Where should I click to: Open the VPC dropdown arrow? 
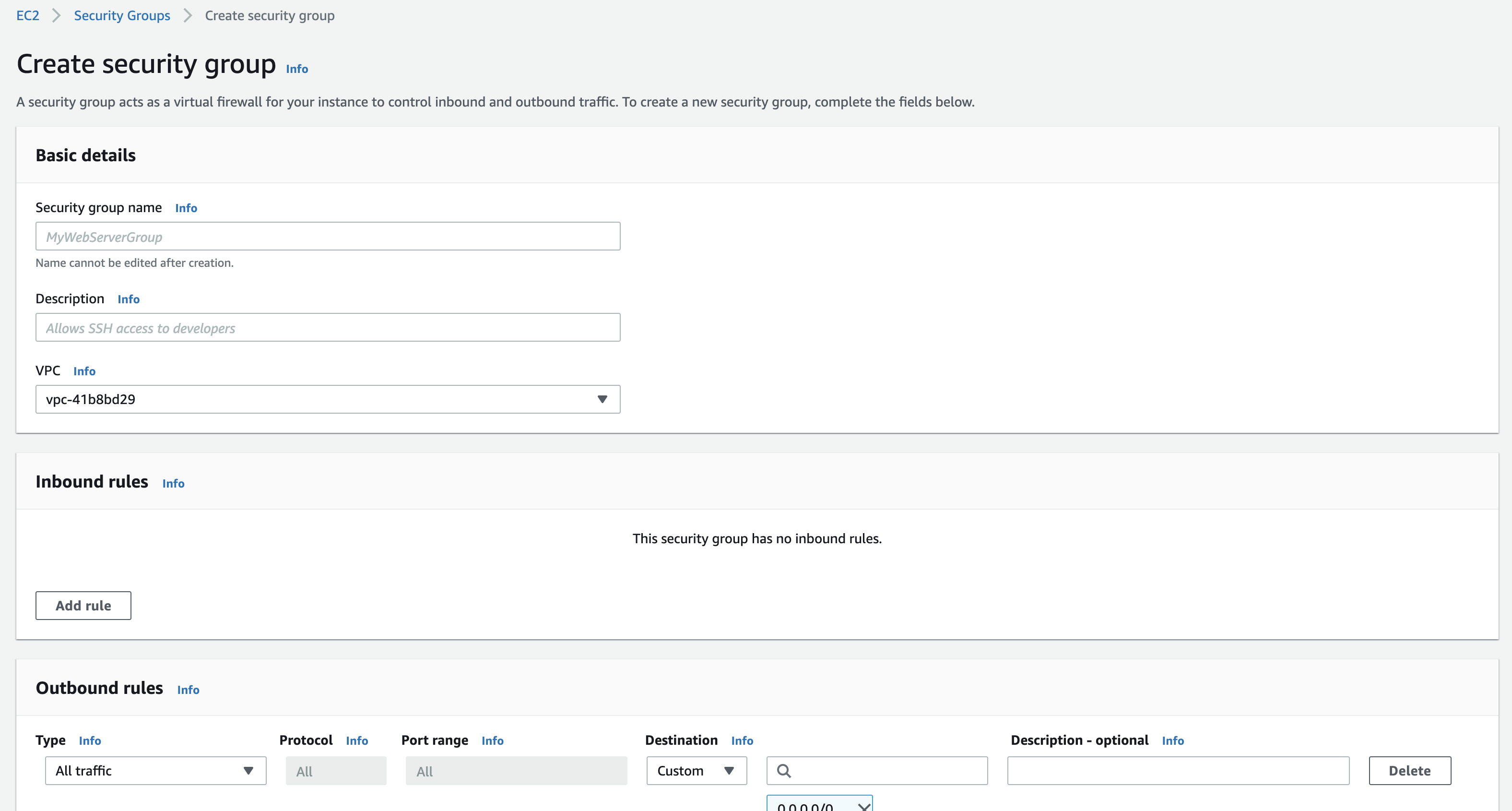(x=602, y=399)
